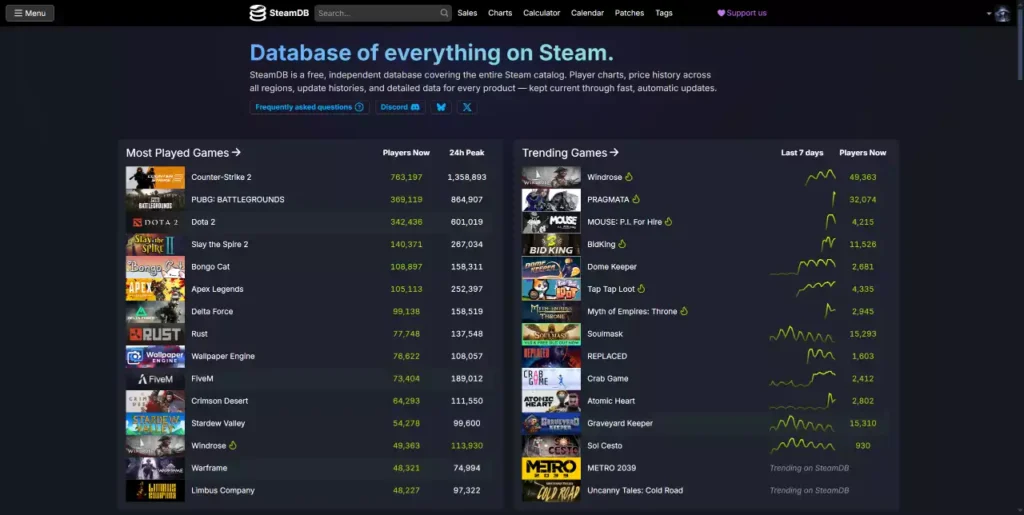Click Windrose title in Most Played list
Screen dimensions: 1024x515
[208, 446]
